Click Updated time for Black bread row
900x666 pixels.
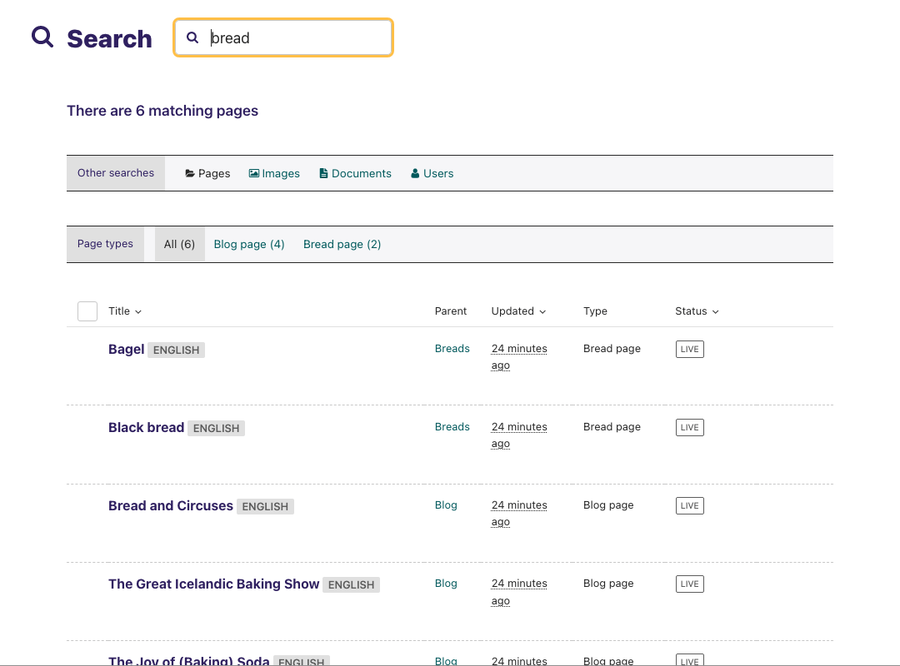[x=519, y=435]
